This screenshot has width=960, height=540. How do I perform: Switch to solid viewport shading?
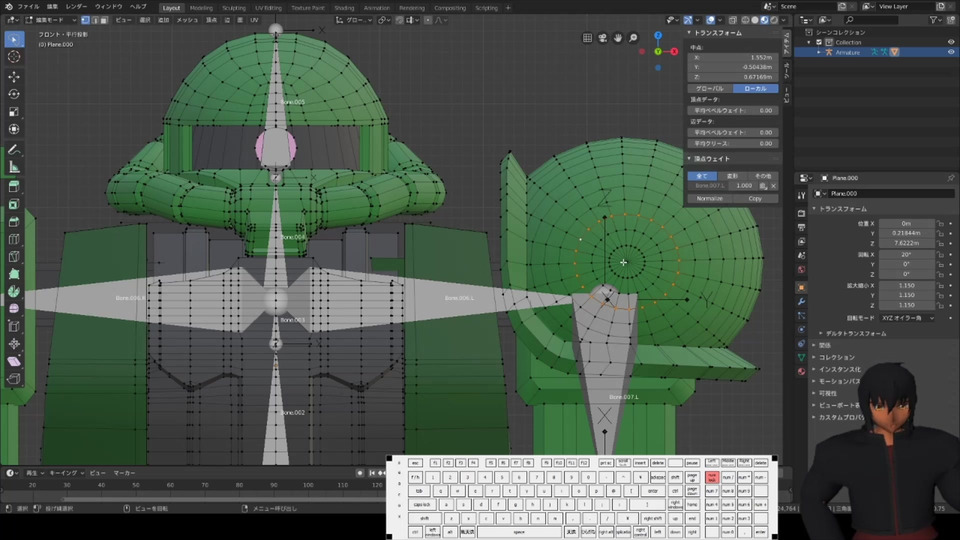coord(755,20)
